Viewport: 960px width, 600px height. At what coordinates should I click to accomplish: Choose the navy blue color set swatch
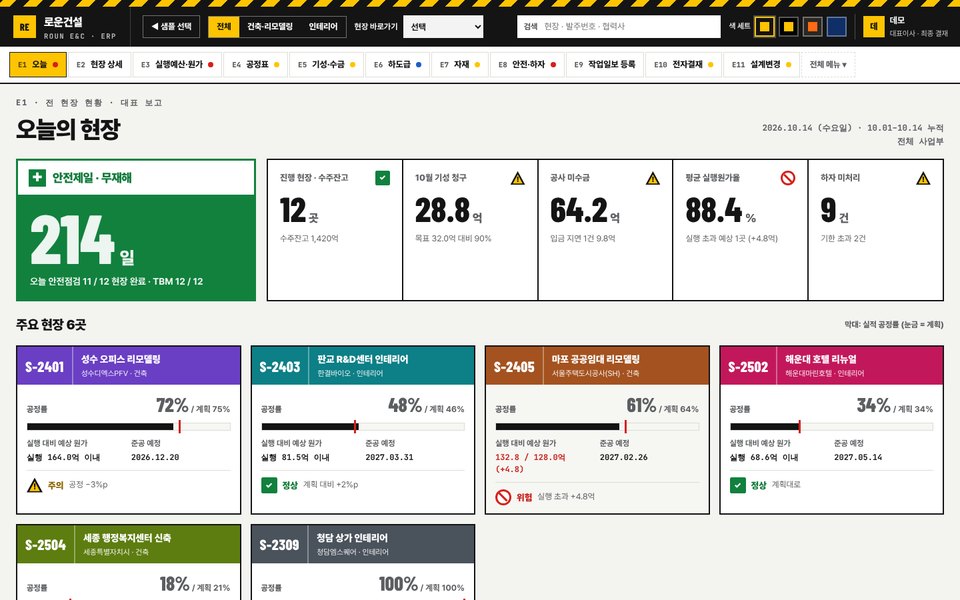coord(836,27)
